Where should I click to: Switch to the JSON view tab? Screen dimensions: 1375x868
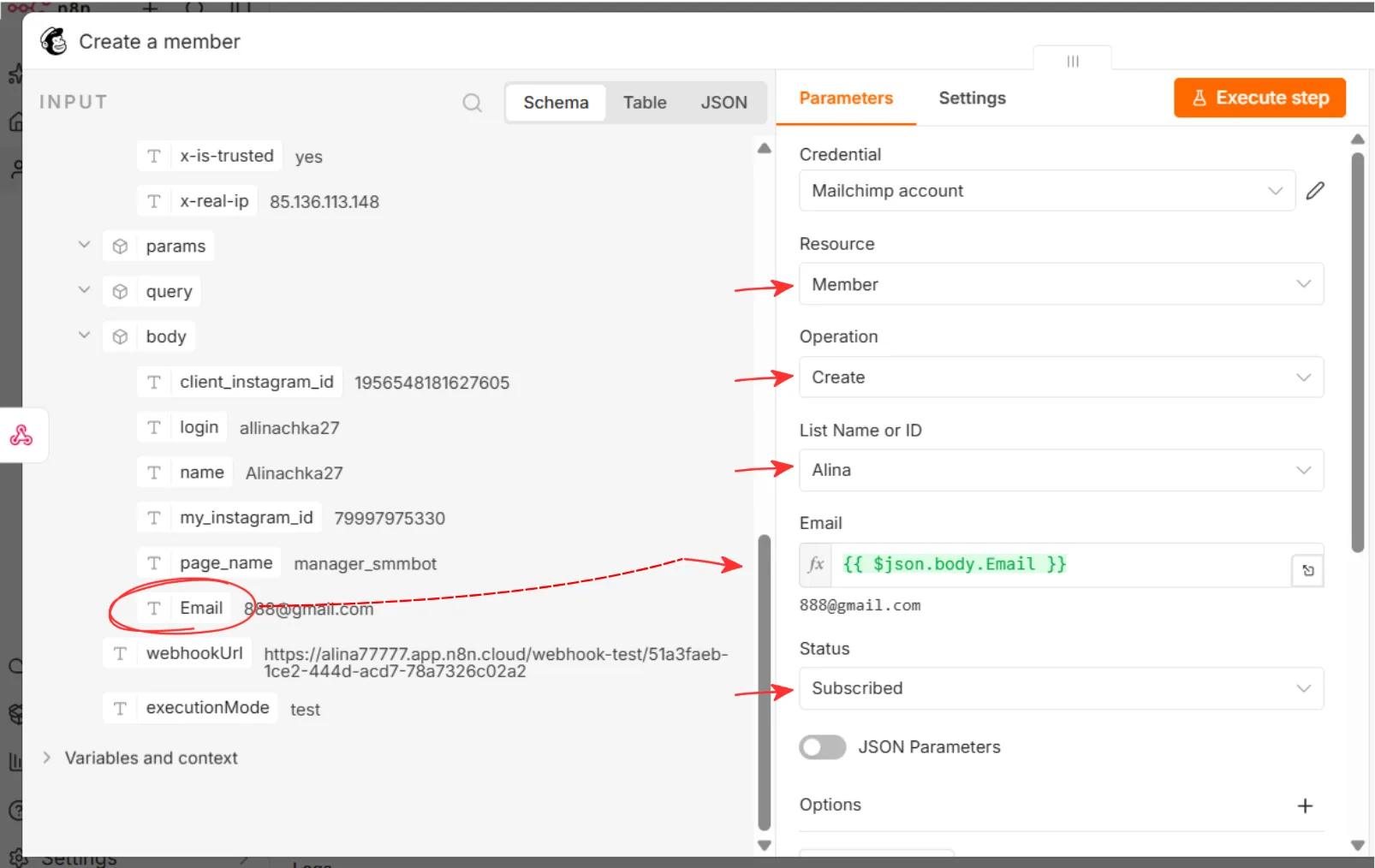point(723,103)
